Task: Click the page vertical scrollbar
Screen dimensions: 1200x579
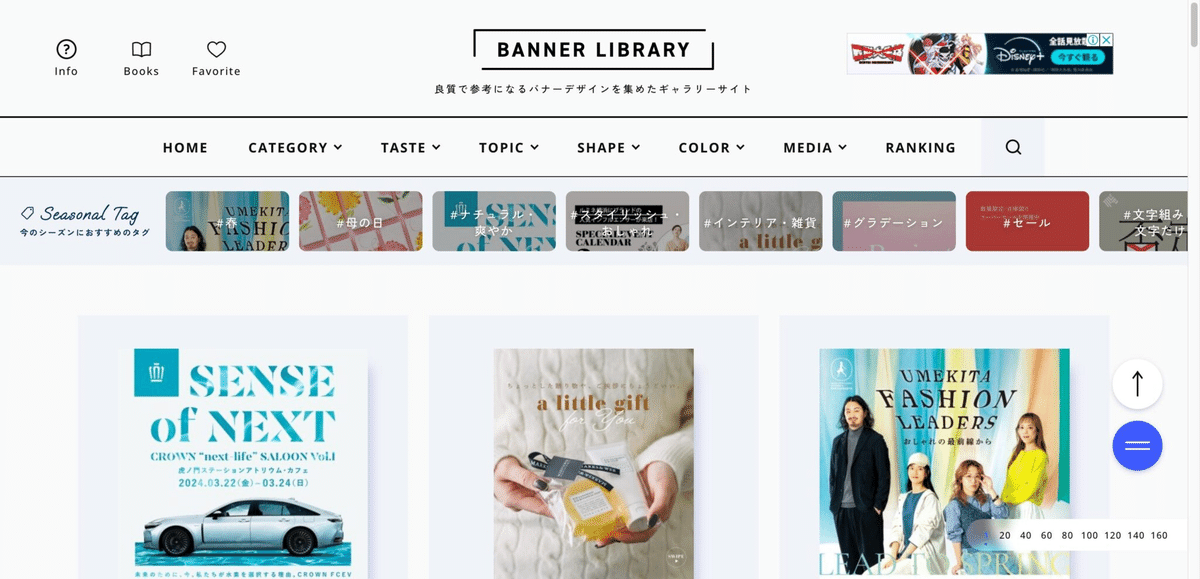Action: point(1193,289)
